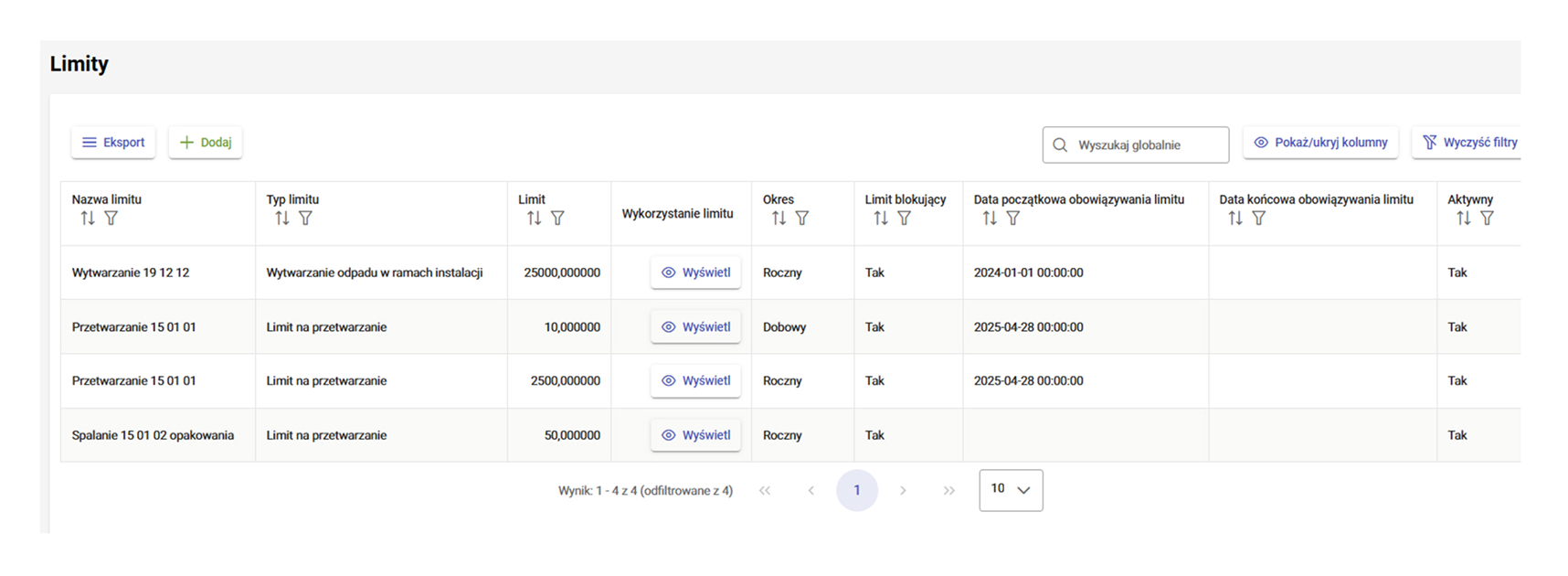Screen dimensions: 1568x576
Task: View limit usage for Wytwarzanie 19 12 12
Action: 695,272
